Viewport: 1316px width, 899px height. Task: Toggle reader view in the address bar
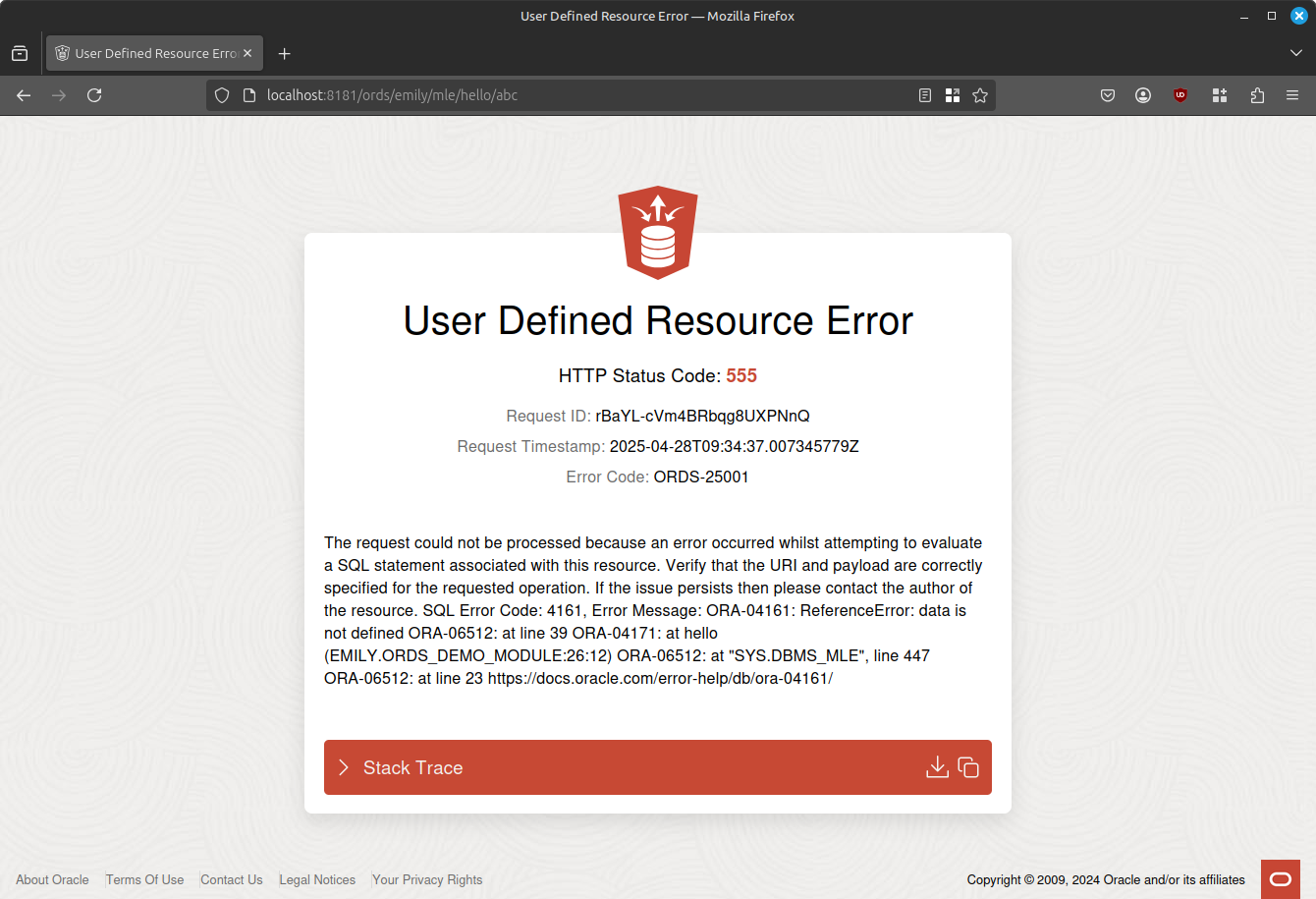coord(925,95)
